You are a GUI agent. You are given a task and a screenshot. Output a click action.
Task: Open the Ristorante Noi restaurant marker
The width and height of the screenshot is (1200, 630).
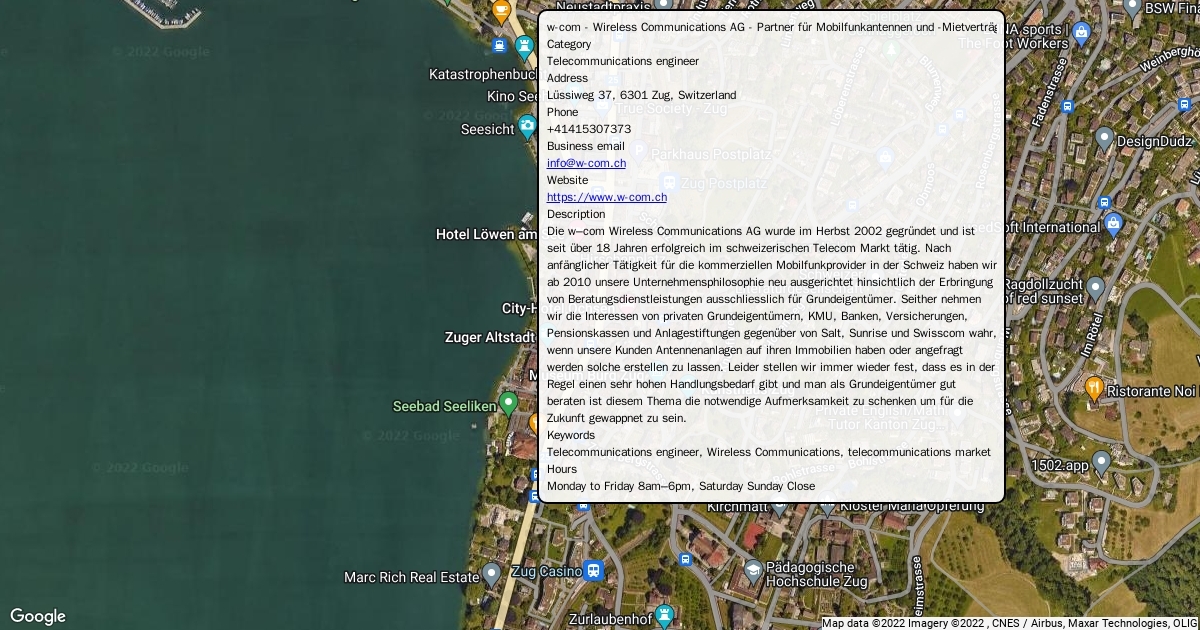tap(1094, 388)
